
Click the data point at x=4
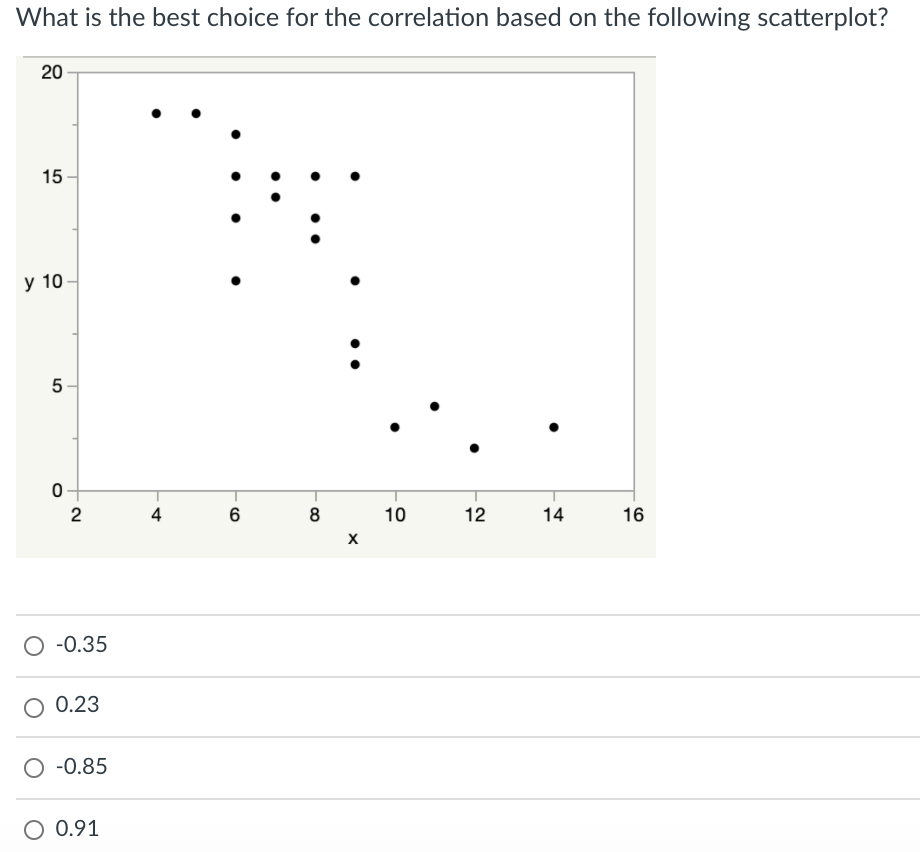[156, 113]
